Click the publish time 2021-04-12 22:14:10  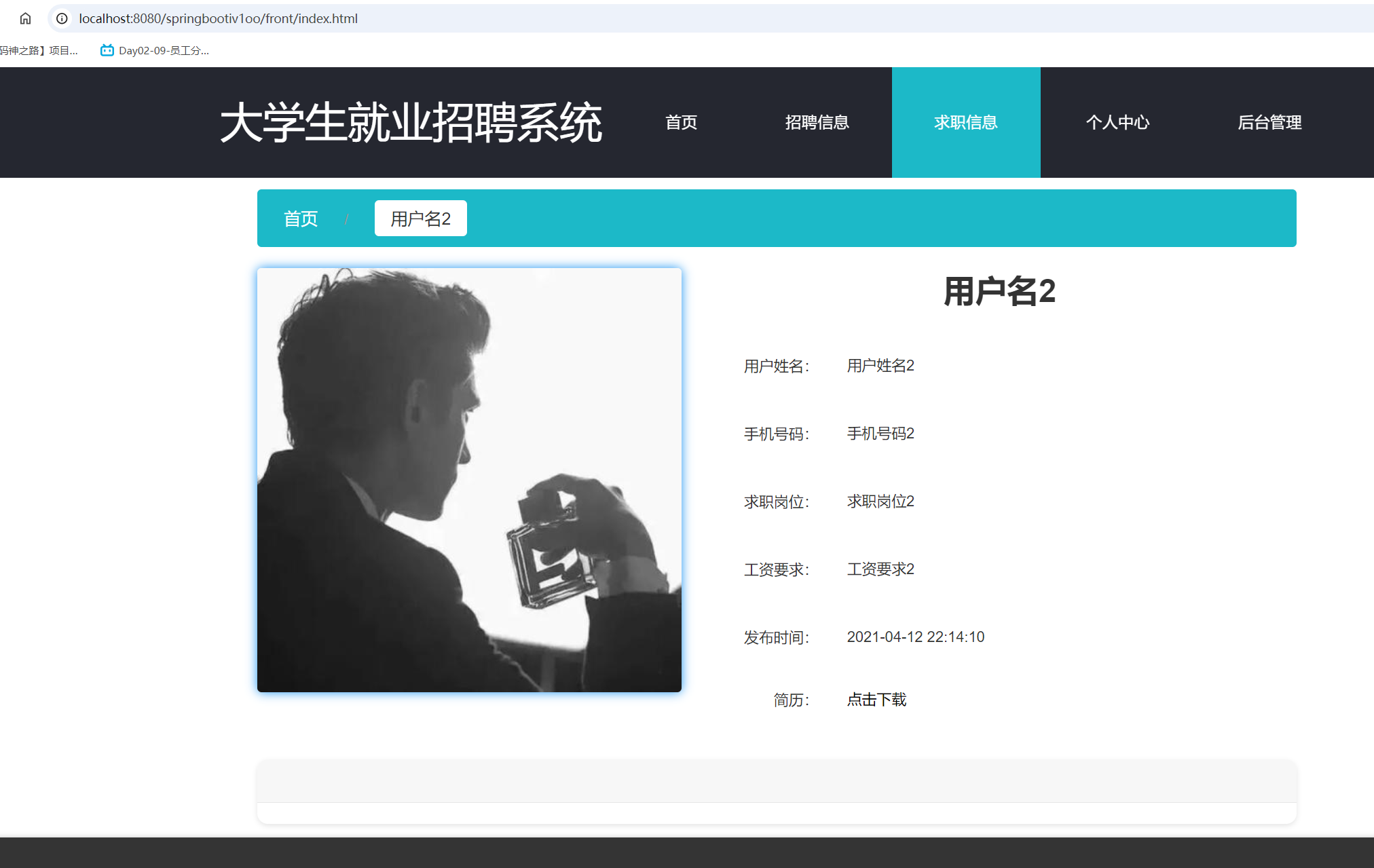click(x=916, y=637)
